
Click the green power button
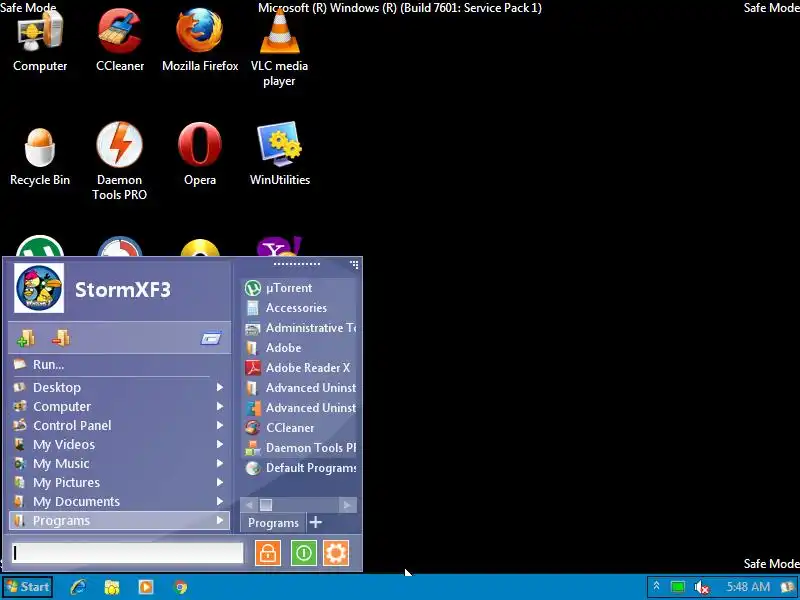pyautogui.click(x=304, y=553)
